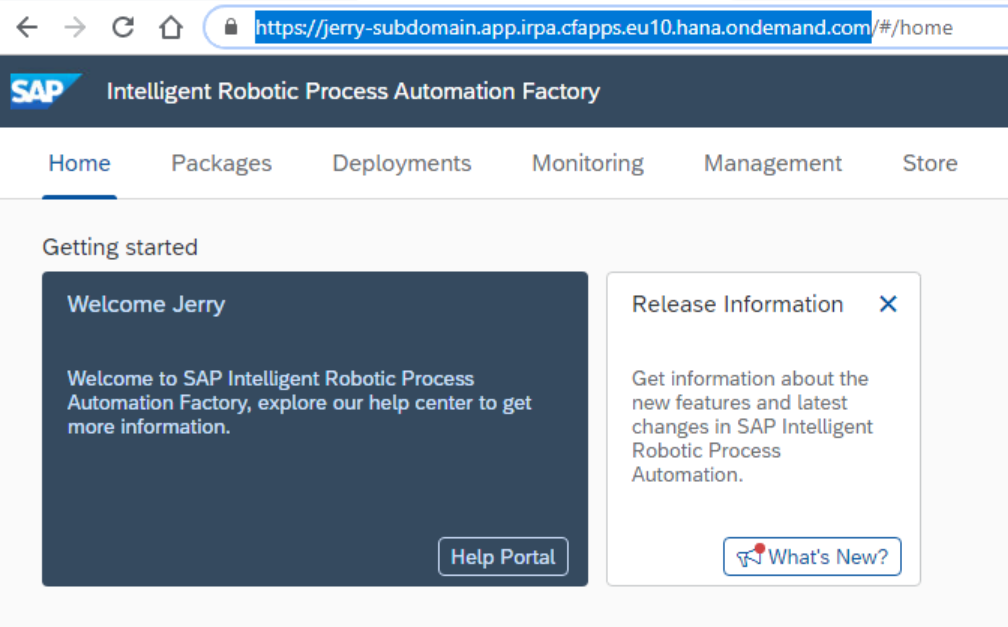Viewport: 1008px width, 627px height.
Task: Select the Management tab
Action: click(772, 163)
